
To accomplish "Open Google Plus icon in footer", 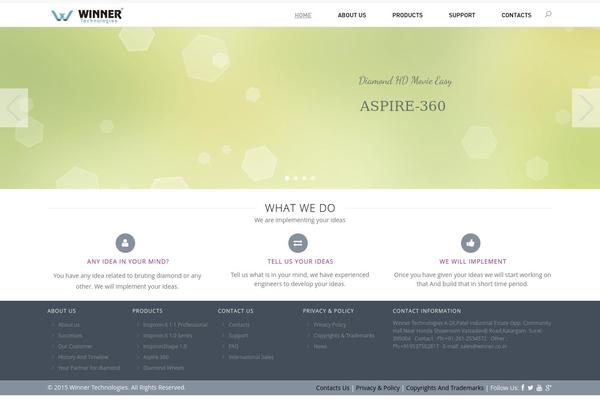I will pos(548,388).
